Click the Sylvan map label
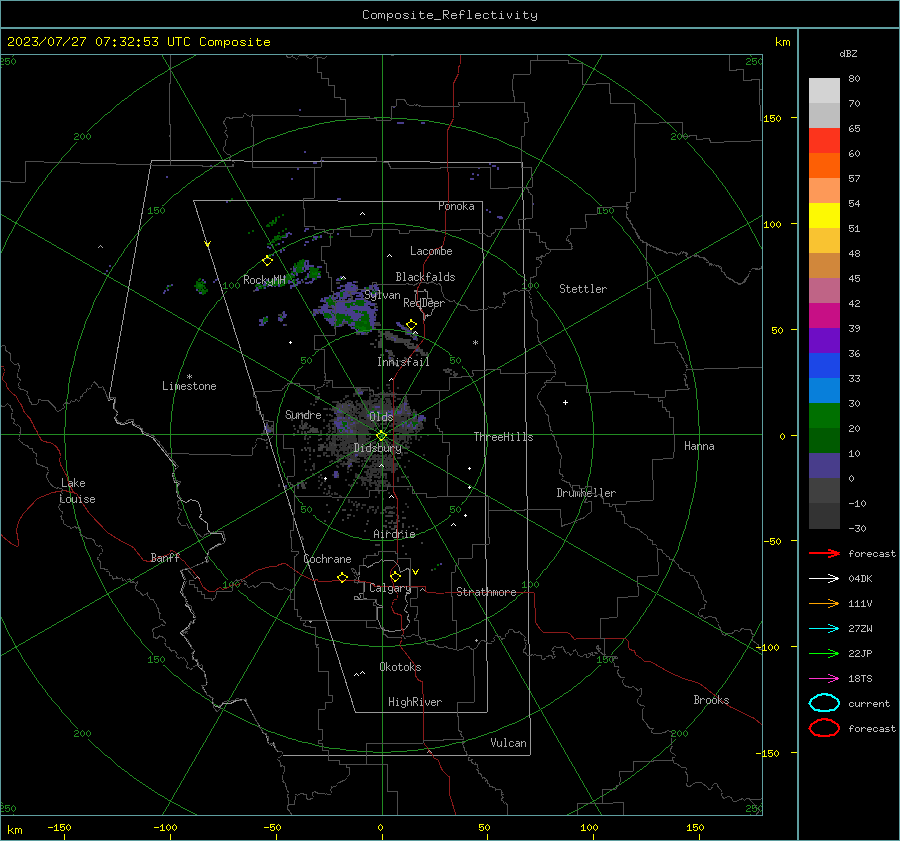This screenshot has width=900, height=841. (x=382, y=295)
